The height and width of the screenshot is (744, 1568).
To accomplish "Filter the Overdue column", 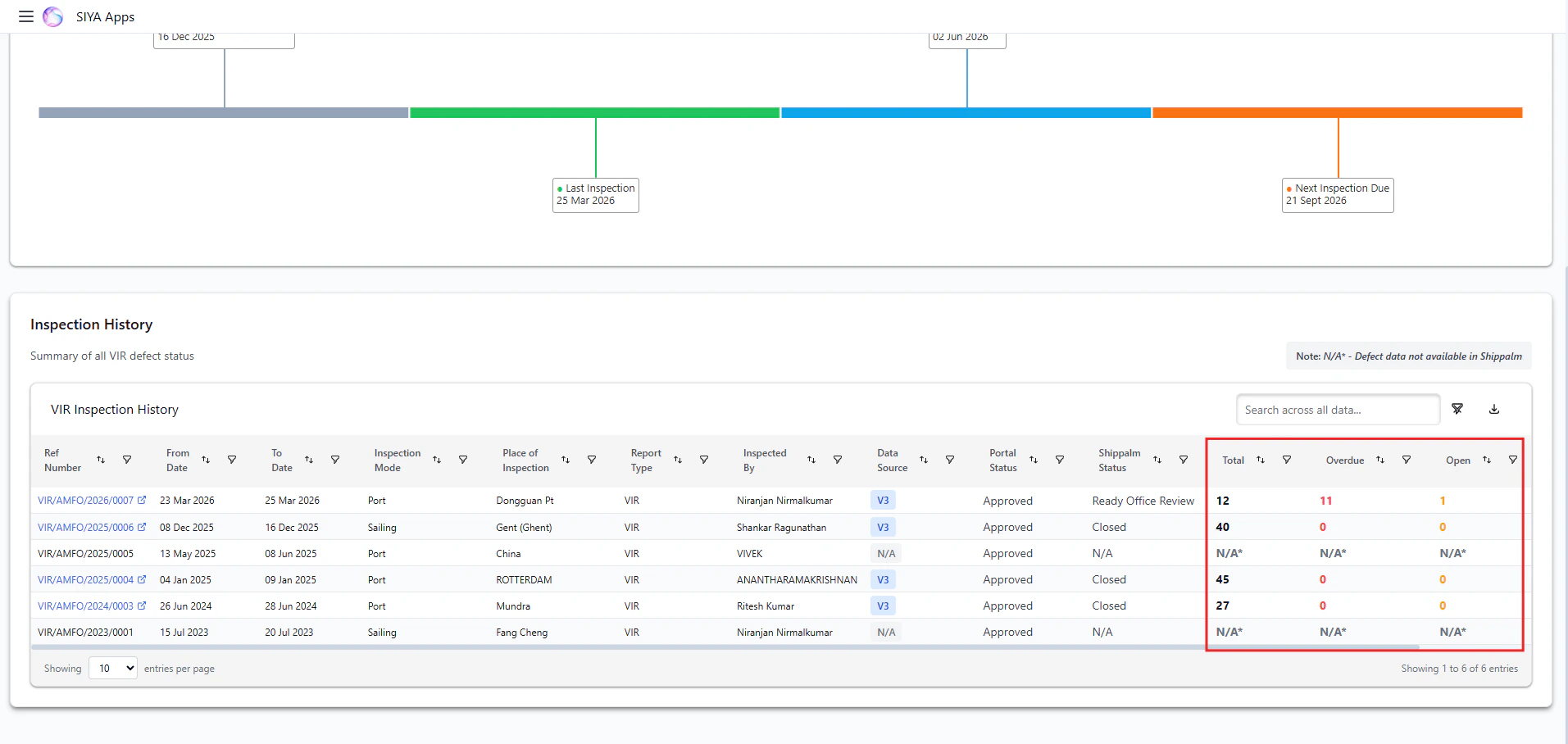I will coord(1407,460).
